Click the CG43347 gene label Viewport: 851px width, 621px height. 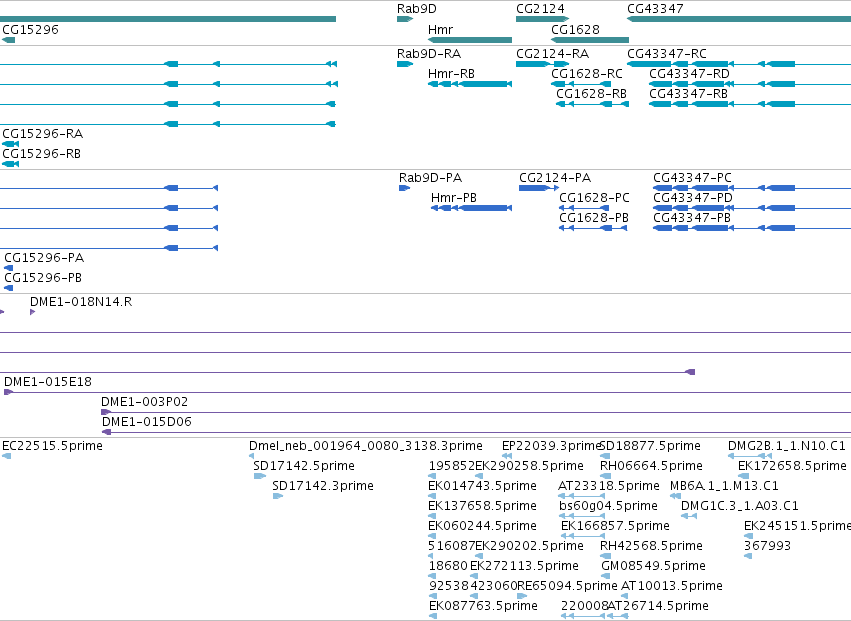click(655, 9)
